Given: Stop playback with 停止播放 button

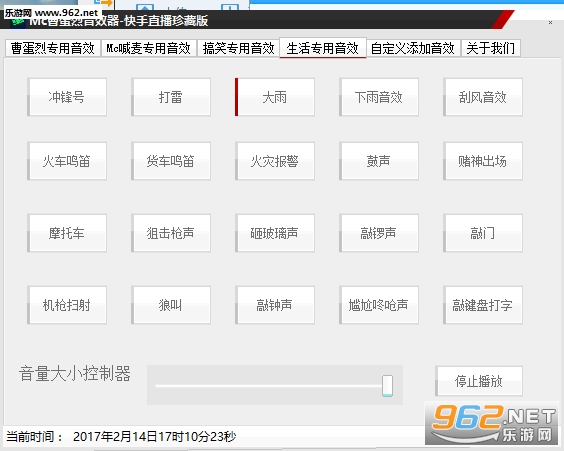Looking at the screenshot, I should (x=479, y=381).
